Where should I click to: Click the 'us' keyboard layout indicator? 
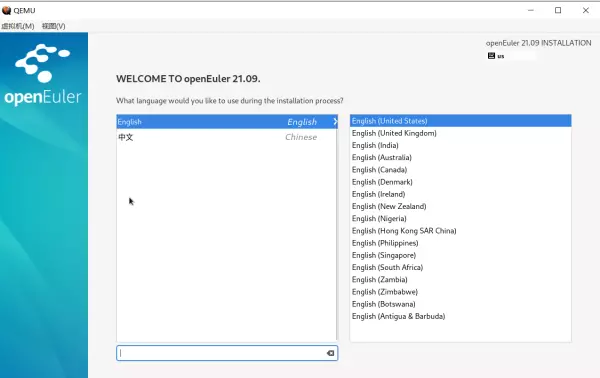(x=501, y=56)
